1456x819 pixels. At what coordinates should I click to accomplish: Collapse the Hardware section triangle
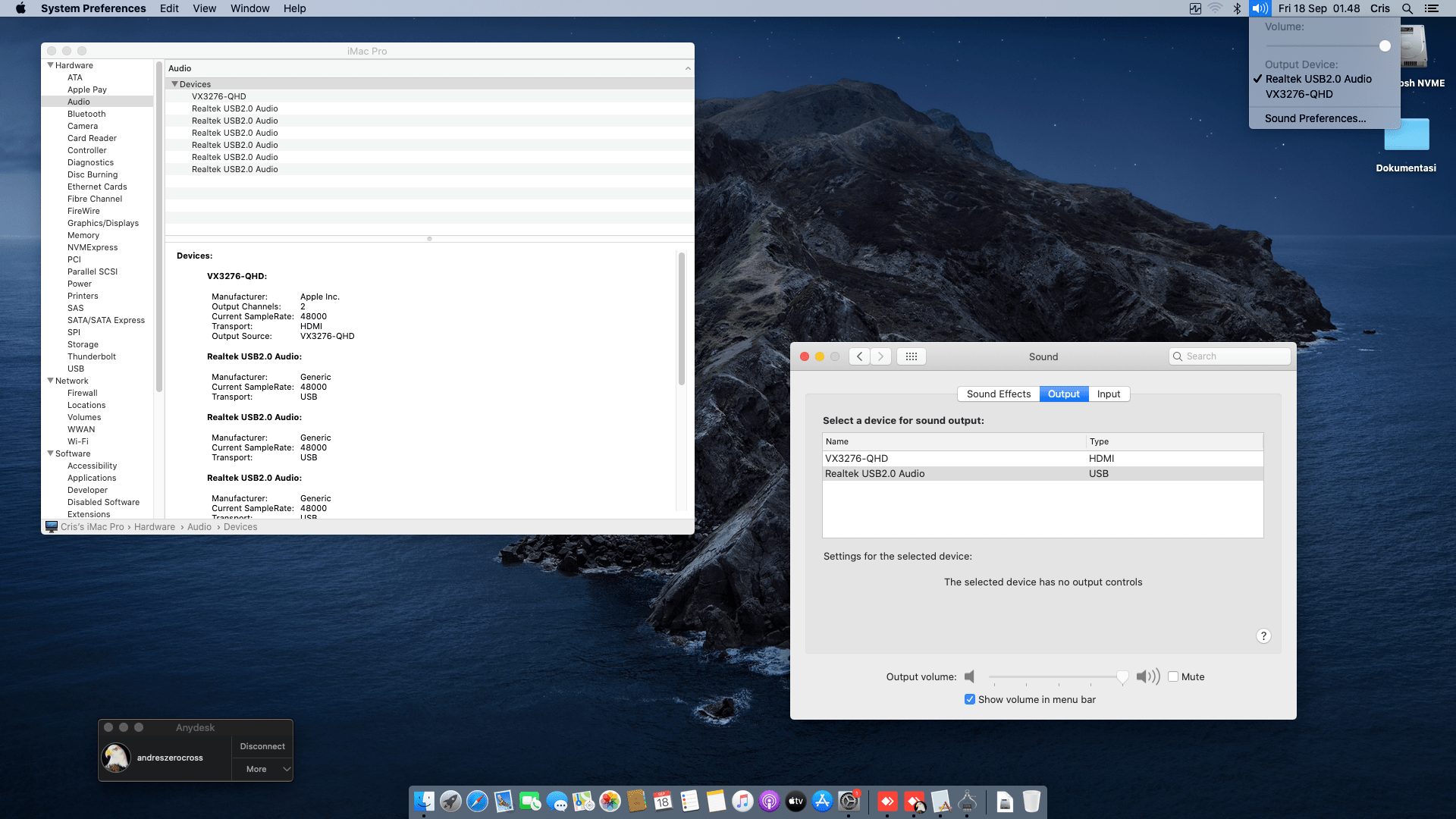click(50, 65)
